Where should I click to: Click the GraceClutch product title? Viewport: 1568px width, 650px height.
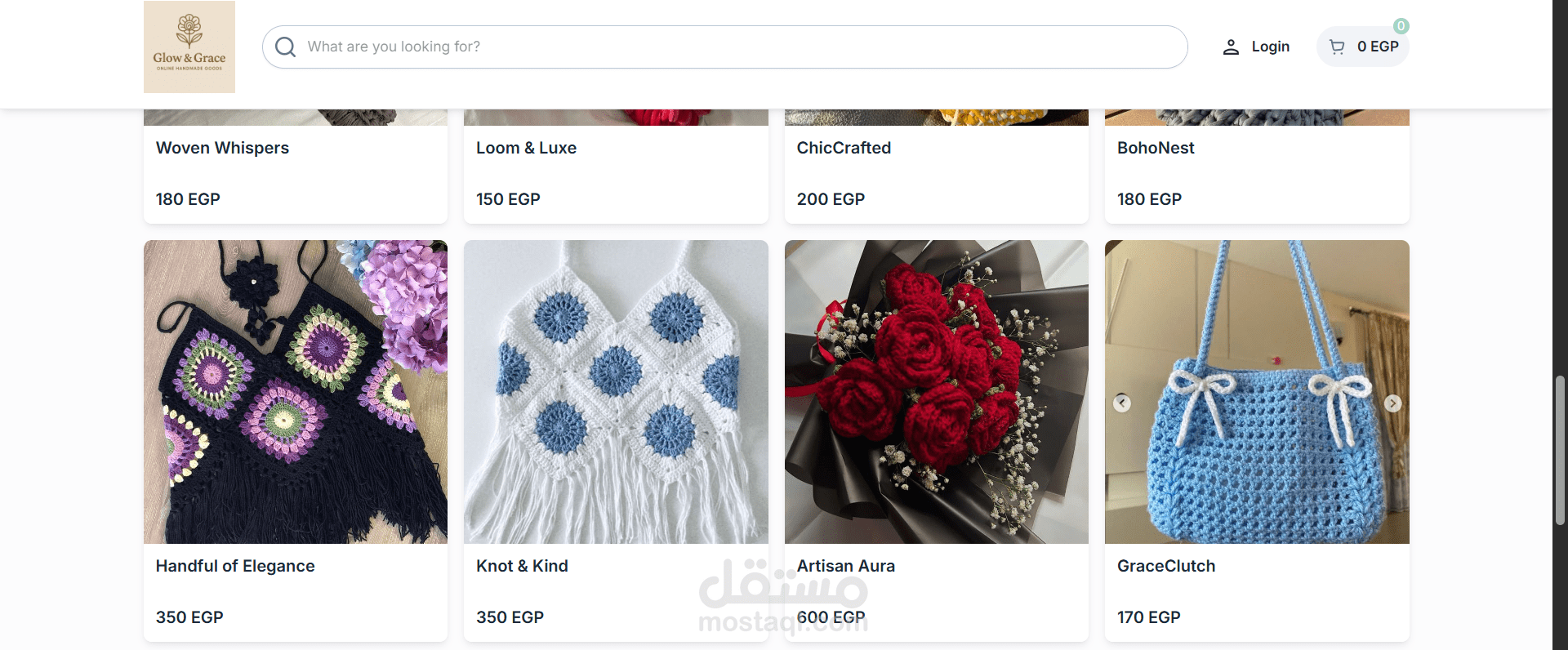point(1166,566)
